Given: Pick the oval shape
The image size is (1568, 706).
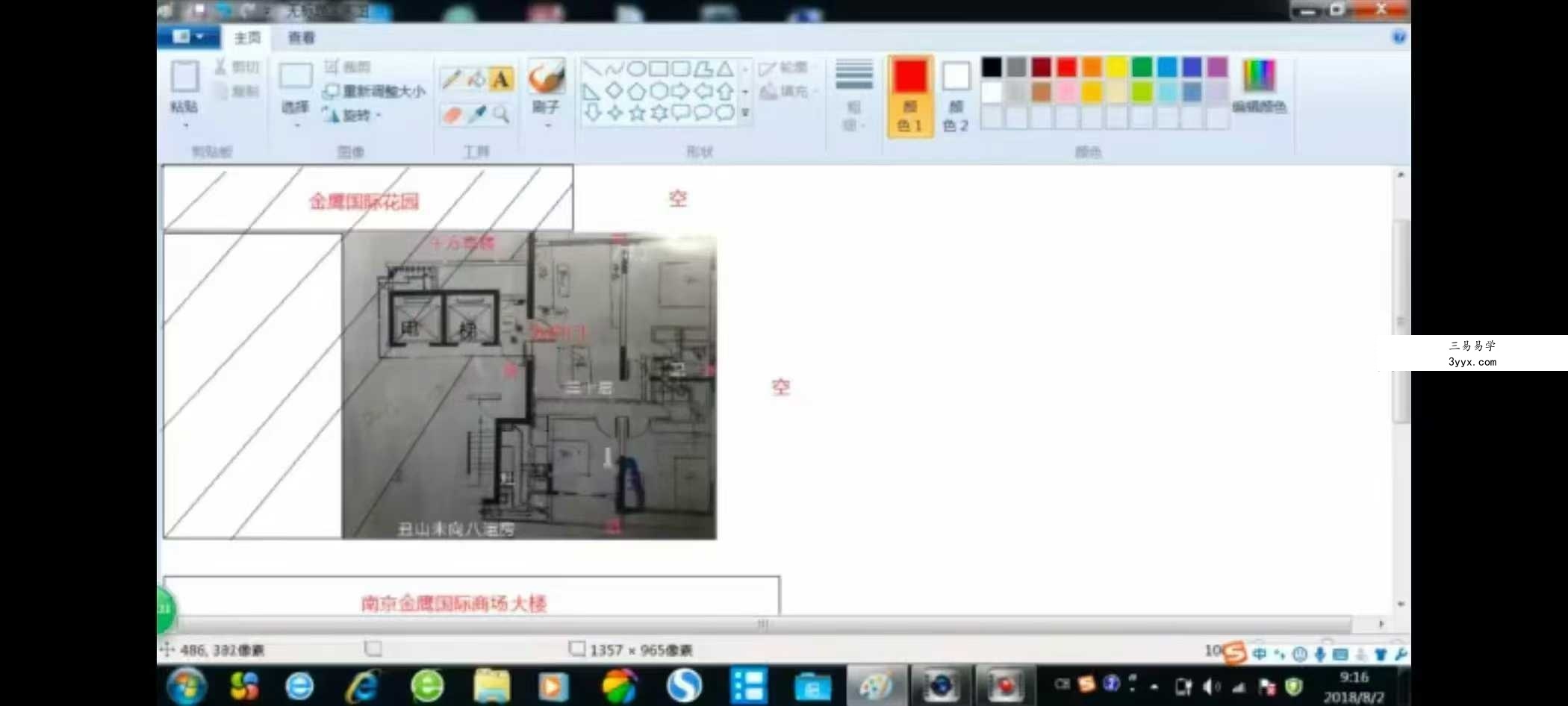Looking at the screenshot, I should tap(636, 69).
